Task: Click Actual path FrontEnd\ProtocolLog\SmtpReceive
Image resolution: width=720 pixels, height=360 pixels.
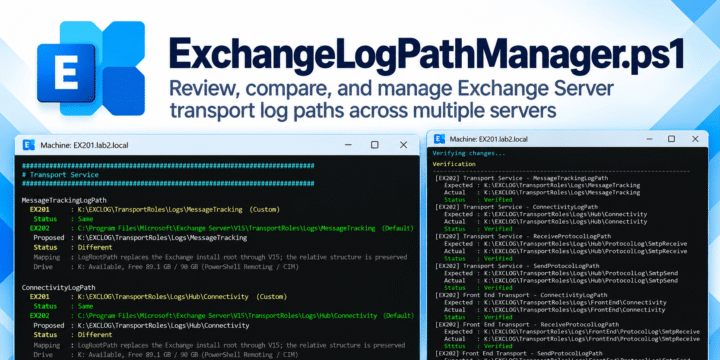Action: (x=572, y=339)
